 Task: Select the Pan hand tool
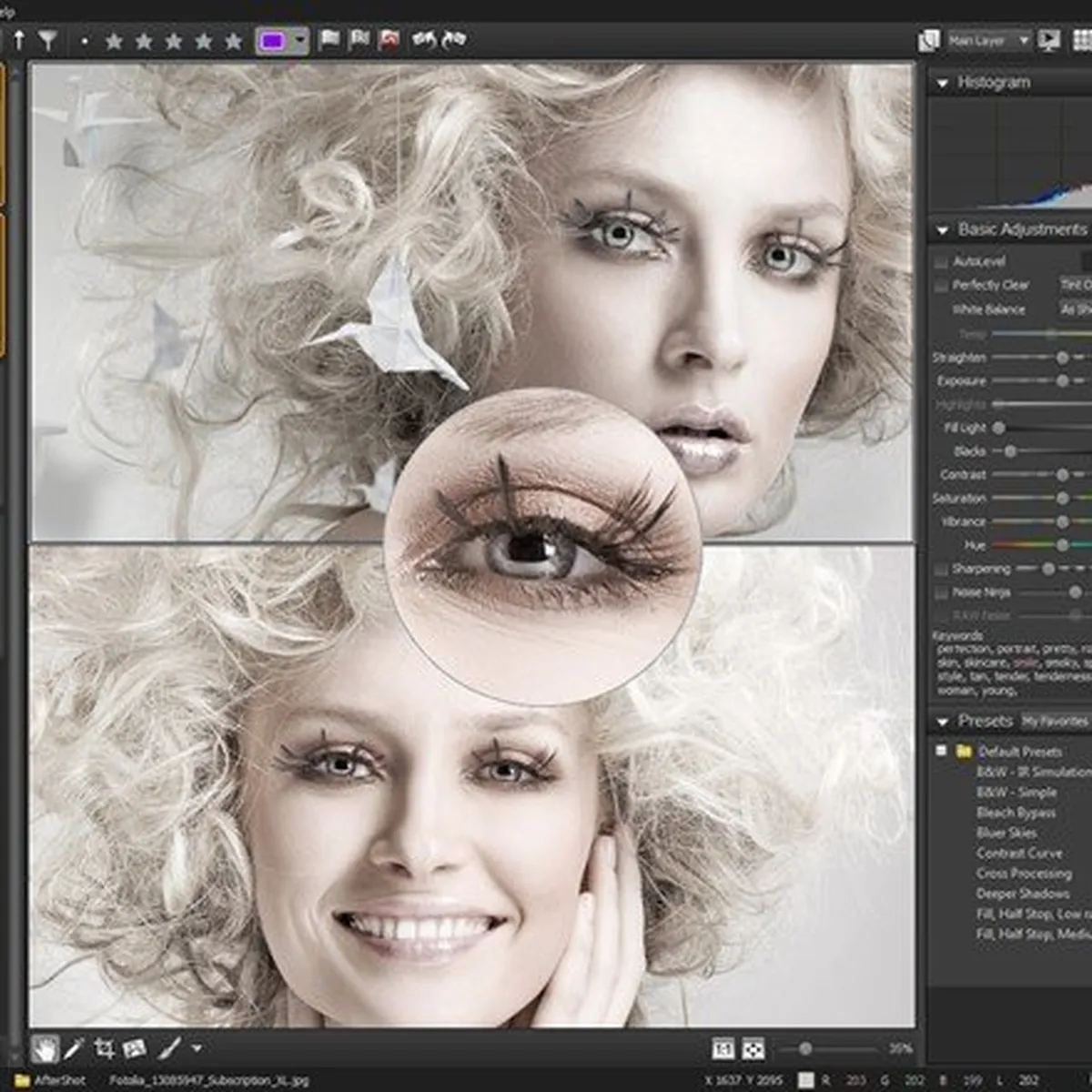pos(44,1049)
